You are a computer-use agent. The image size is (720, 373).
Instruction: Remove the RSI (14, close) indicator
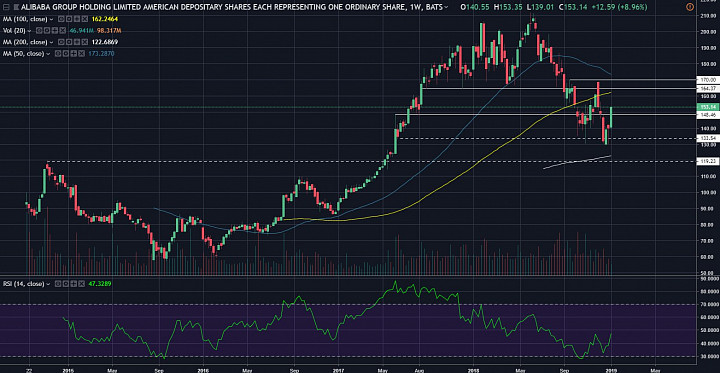[81, 284]
